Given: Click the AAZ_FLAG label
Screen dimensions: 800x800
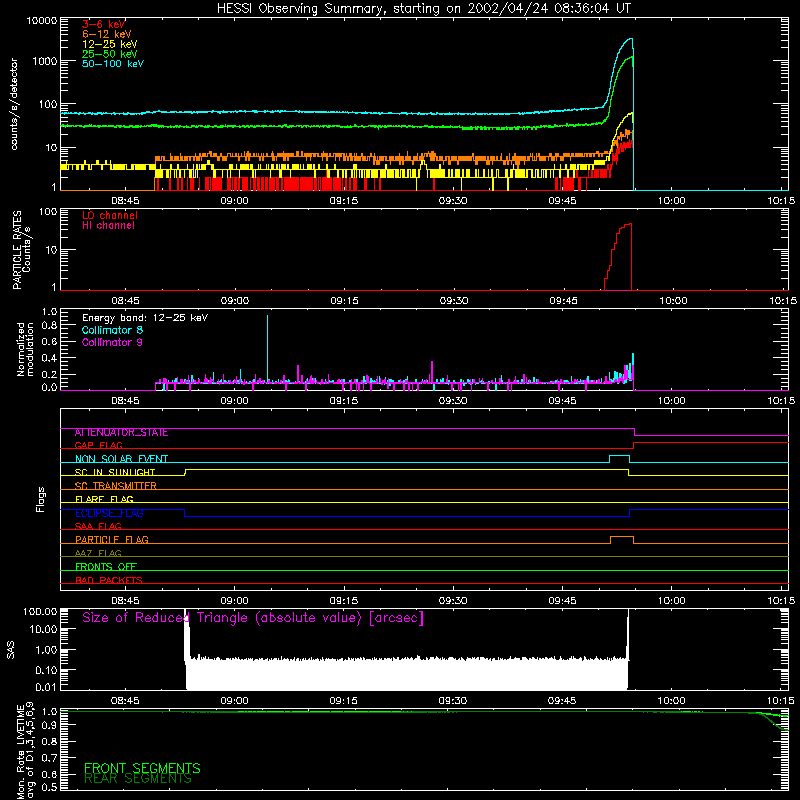Looking at the screenshot, I should (x=98, y=553).
